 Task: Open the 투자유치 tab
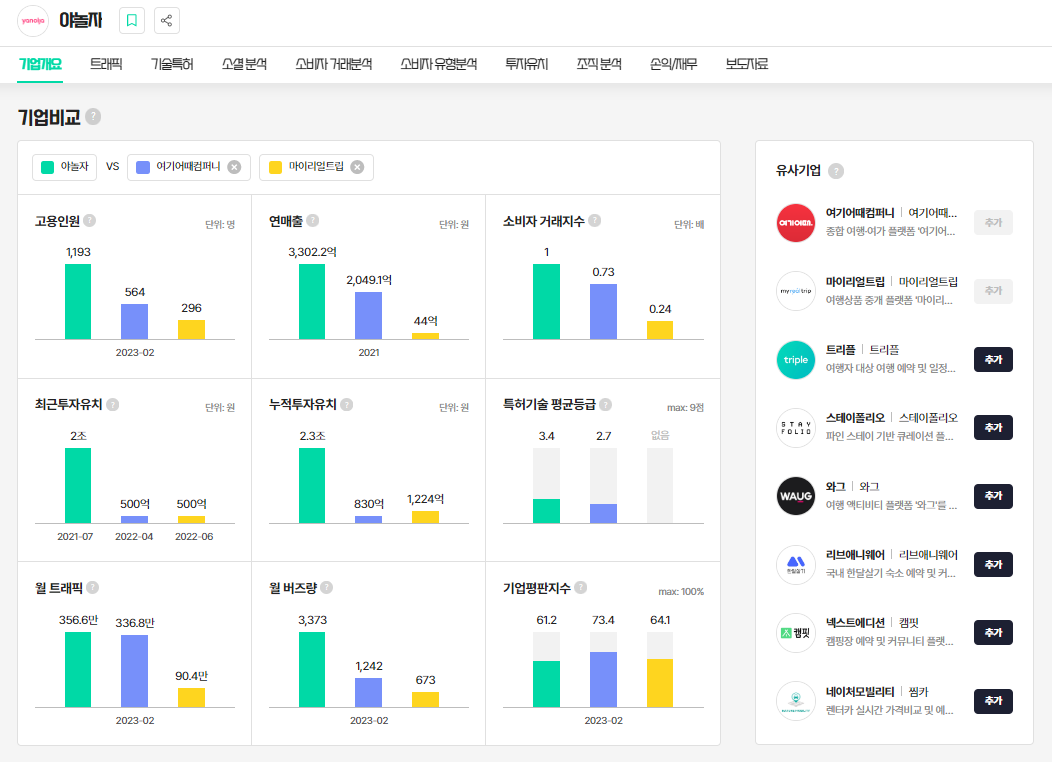pos(527,64)
